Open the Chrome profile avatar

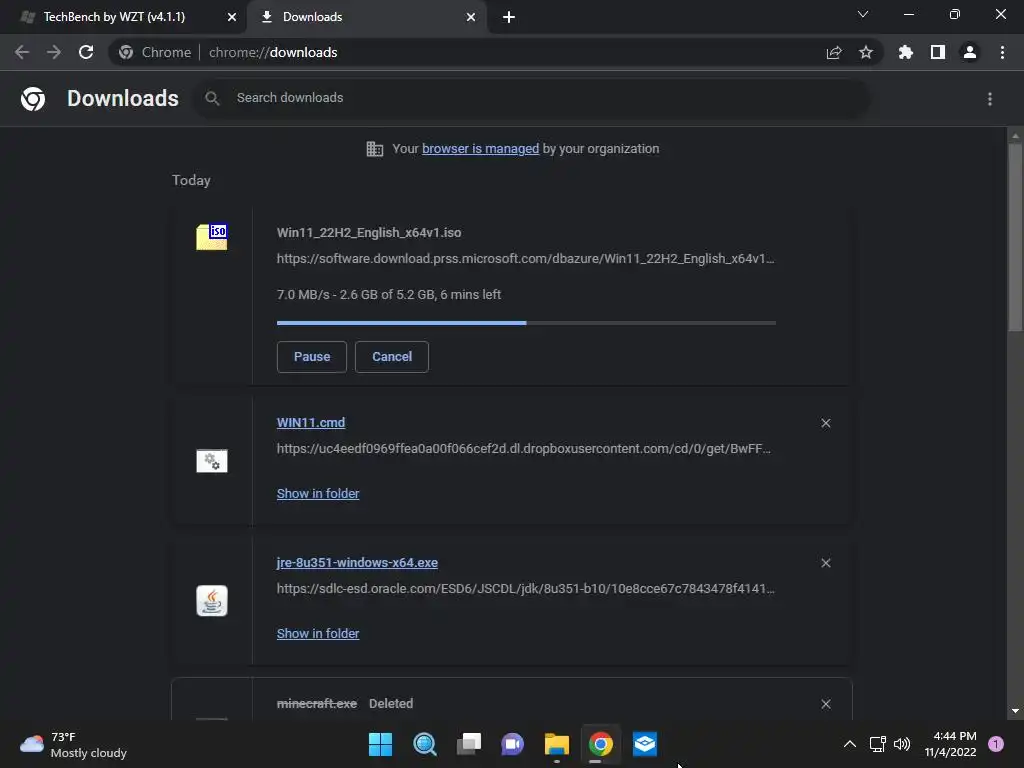click(970, 52)
